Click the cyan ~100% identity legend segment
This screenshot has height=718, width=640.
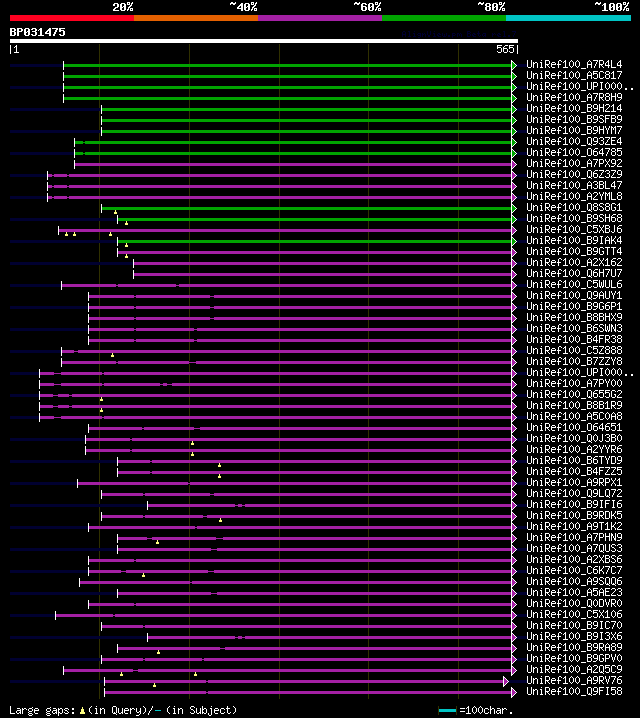coord(568,18)
